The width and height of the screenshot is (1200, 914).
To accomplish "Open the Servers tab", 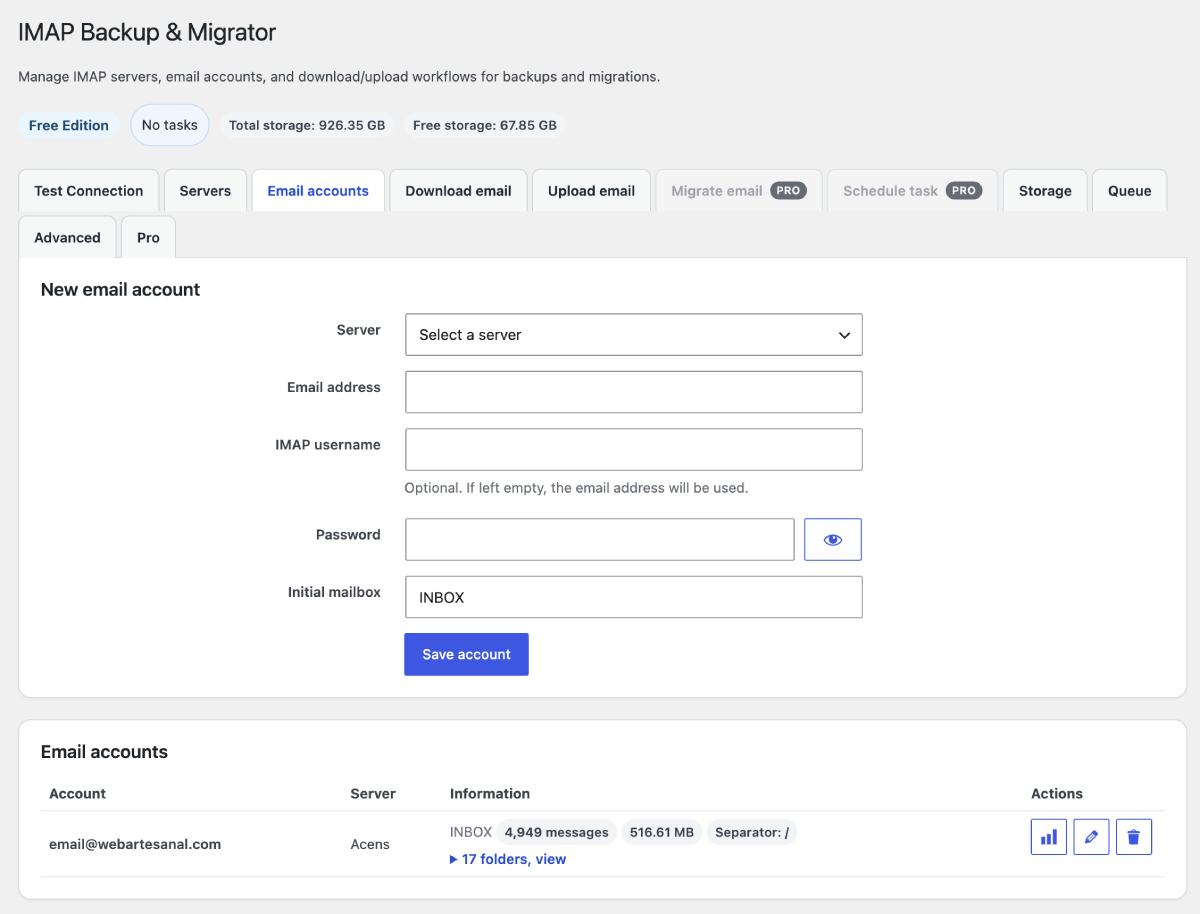I will [205, 191].
